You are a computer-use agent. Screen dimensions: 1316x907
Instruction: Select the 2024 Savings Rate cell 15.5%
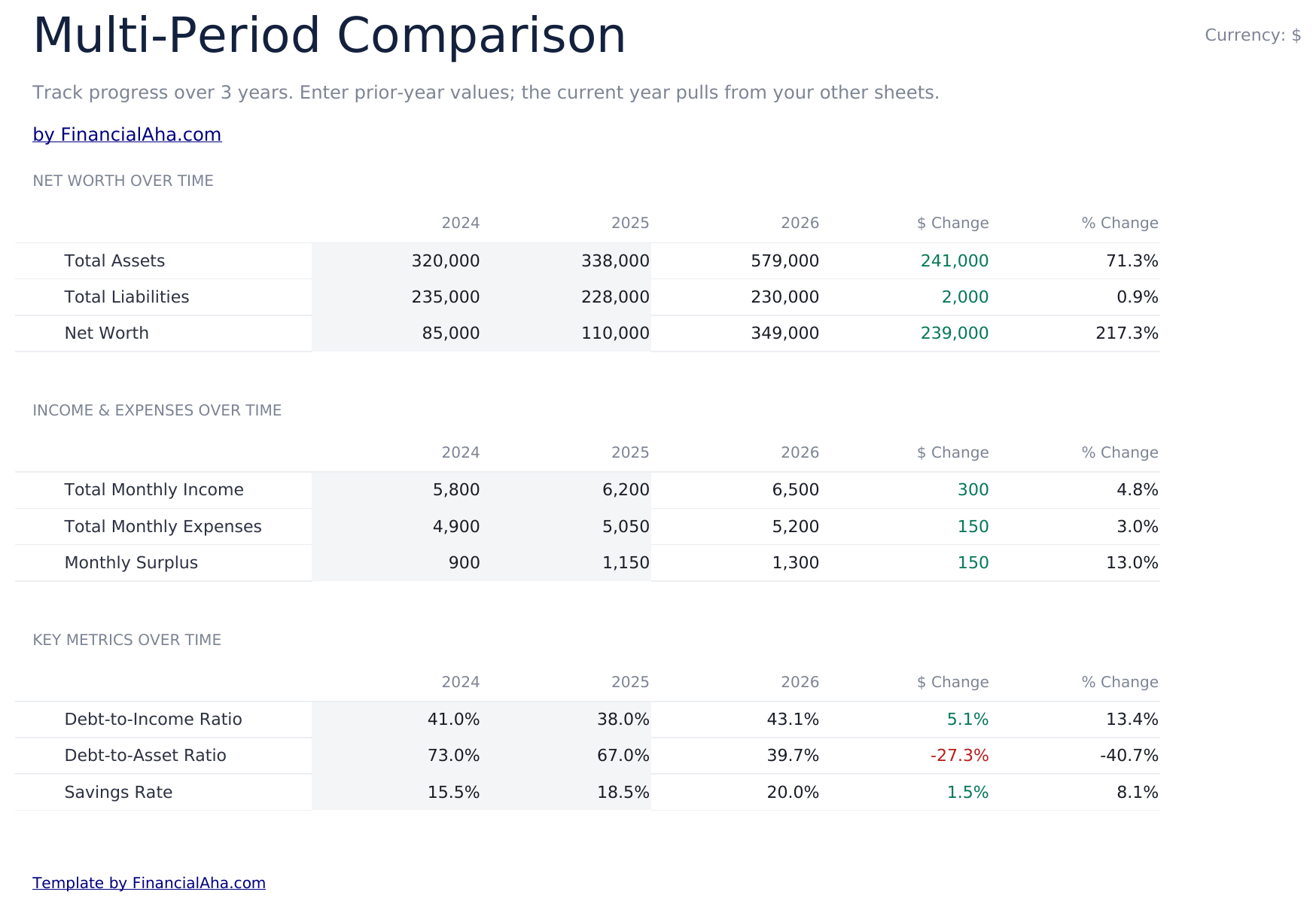[453, 793]
